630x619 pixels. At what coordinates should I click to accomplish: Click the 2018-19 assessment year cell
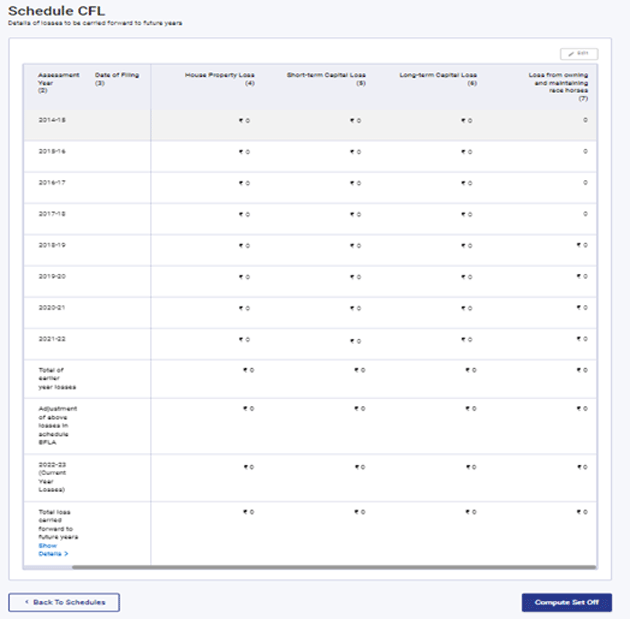click(52, 245)
